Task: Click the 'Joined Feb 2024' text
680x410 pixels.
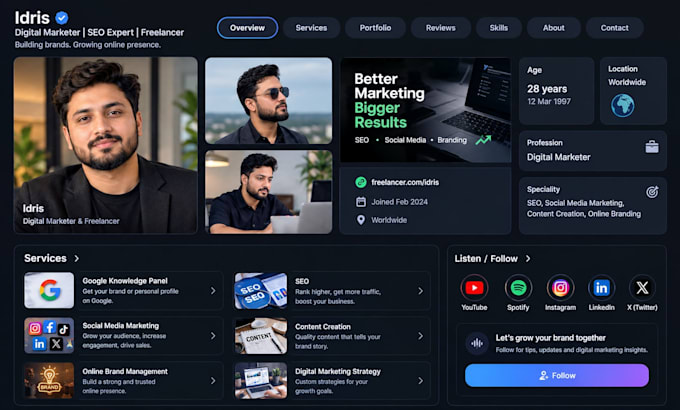Action: 399,202
